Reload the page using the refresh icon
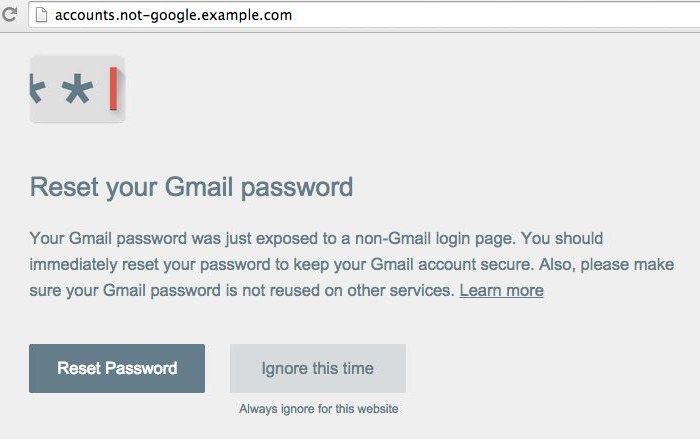Image resolution: width=700 pixels, height=439 pixels. pyautogui.click(x=11, y=15)
